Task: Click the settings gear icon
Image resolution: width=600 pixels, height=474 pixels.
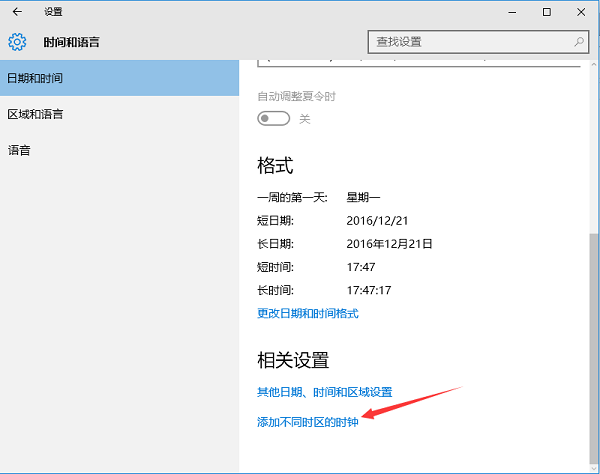Action: pyautogui.click(x=17, y=42)
